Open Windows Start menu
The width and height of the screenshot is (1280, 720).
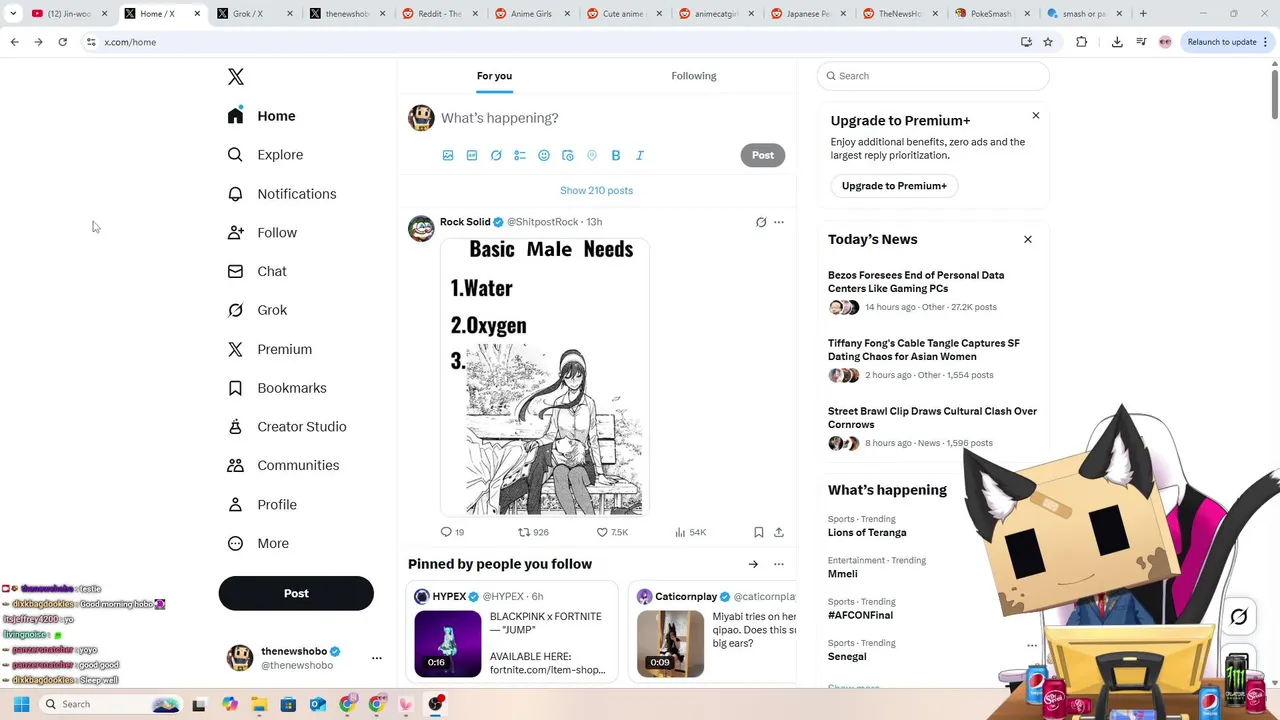pyautogui.click(x=21, y=704)
